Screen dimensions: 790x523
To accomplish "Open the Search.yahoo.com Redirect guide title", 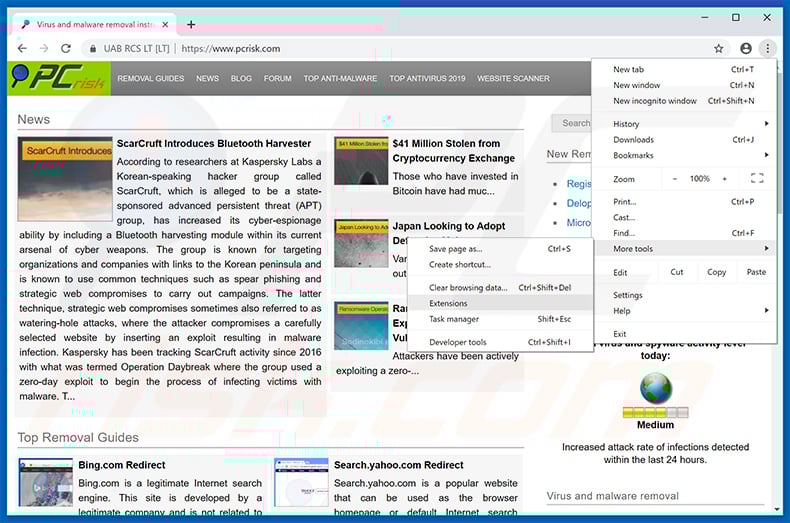I will [399, 465].
